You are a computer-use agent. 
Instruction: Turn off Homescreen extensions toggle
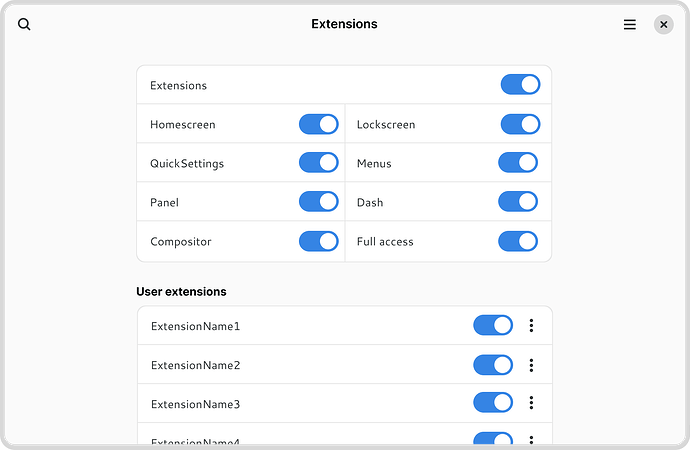(318, 124)
